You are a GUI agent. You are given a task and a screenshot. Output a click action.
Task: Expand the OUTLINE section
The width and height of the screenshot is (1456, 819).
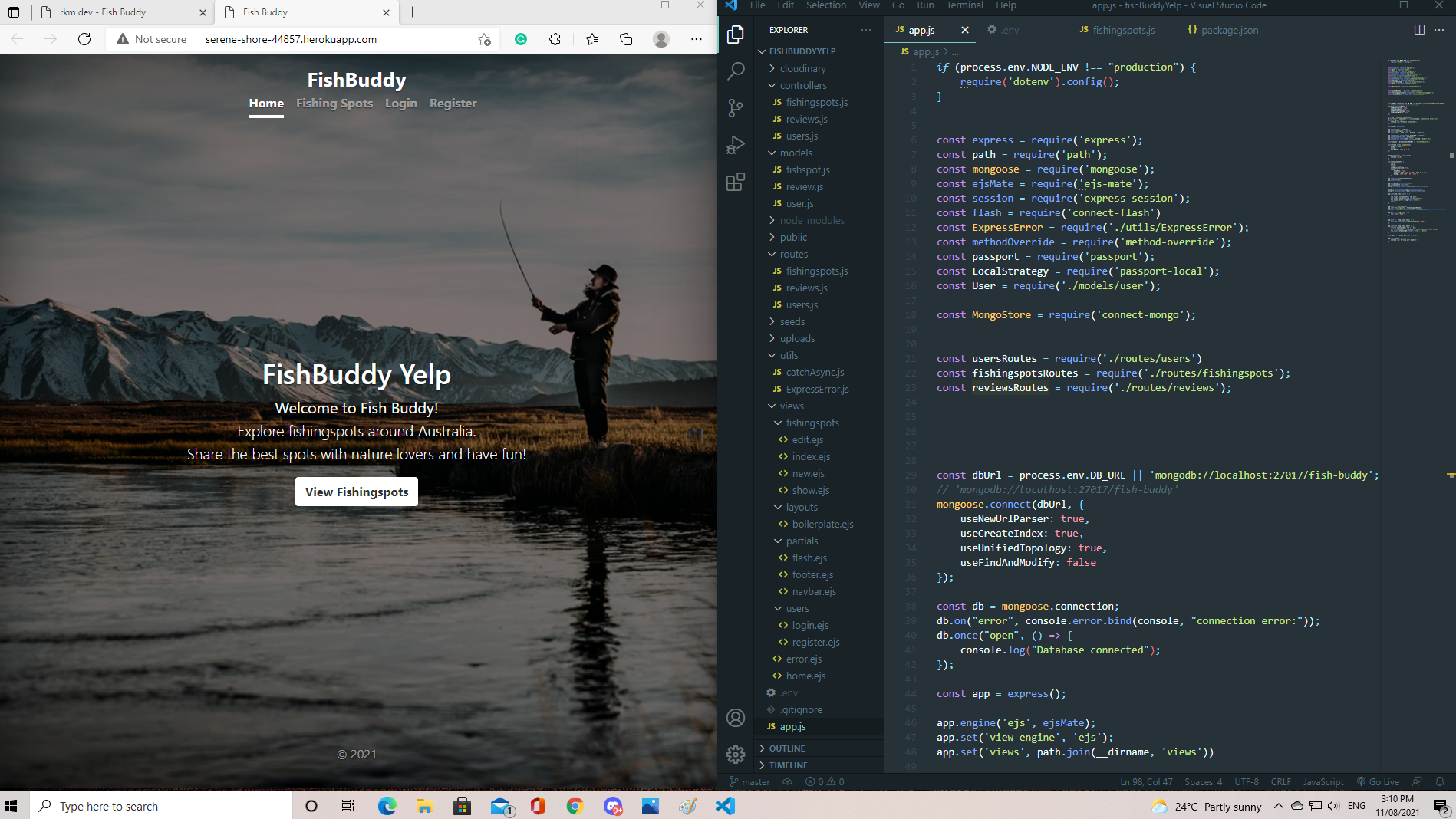786,748
